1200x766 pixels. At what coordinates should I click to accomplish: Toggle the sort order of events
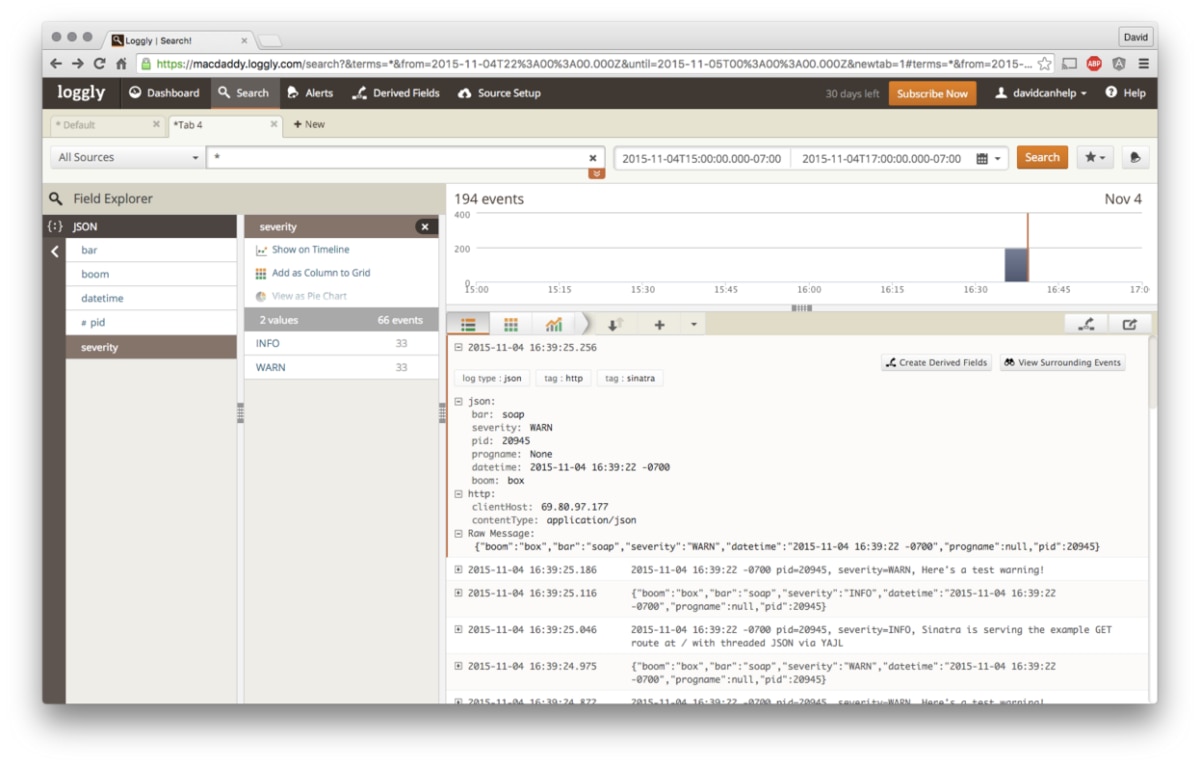point(612,322)
